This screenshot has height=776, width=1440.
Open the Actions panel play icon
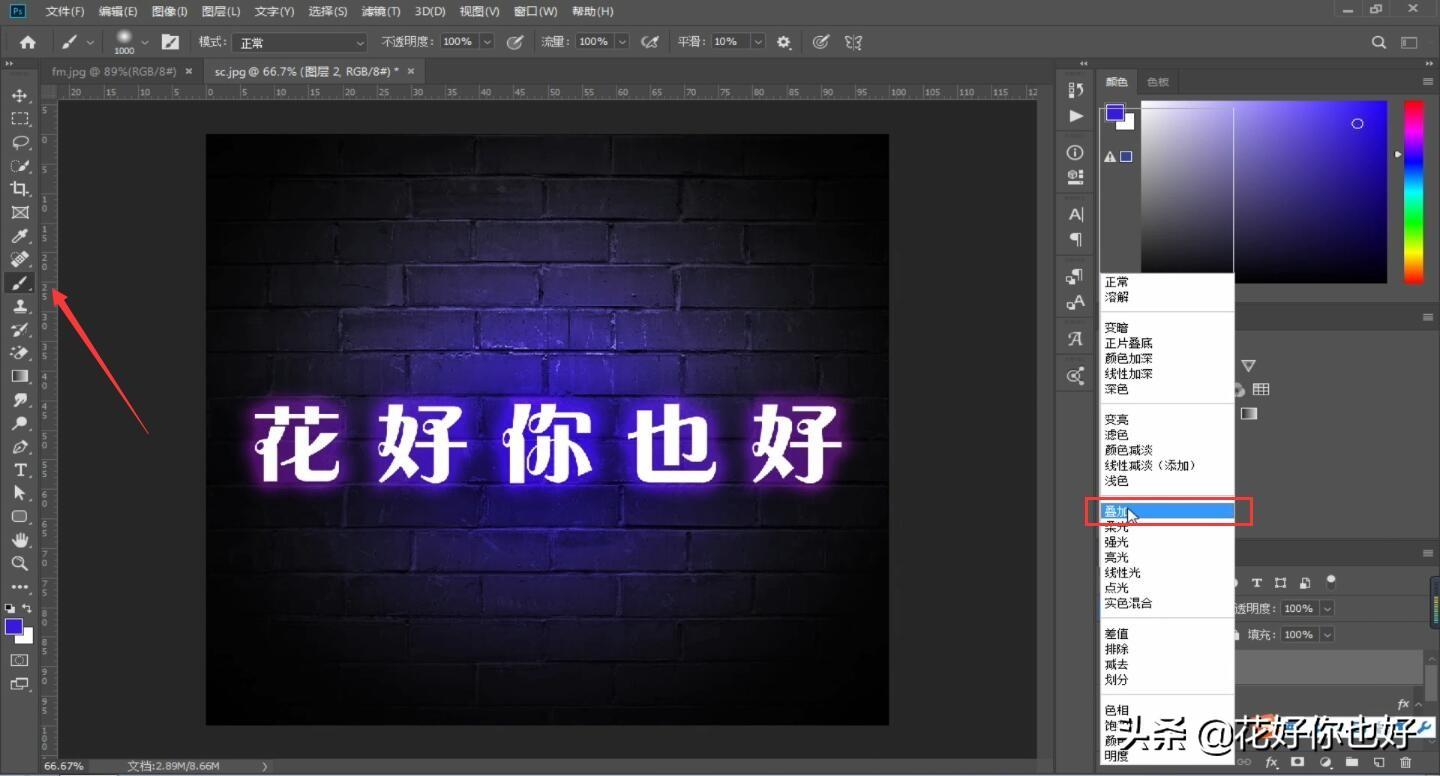tap(1075, 116)
